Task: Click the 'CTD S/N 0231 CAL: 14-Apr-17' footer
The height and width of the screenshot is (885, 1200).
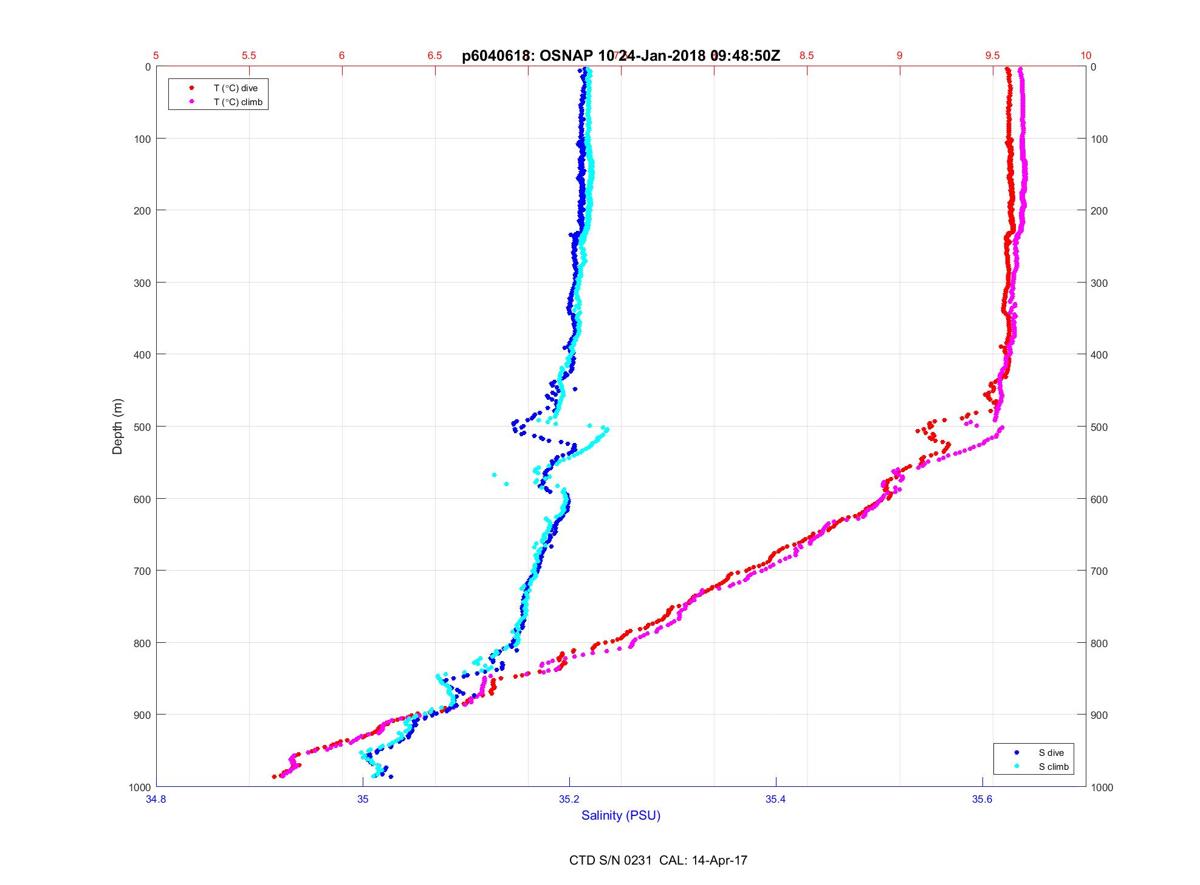Action: [657, 860]
